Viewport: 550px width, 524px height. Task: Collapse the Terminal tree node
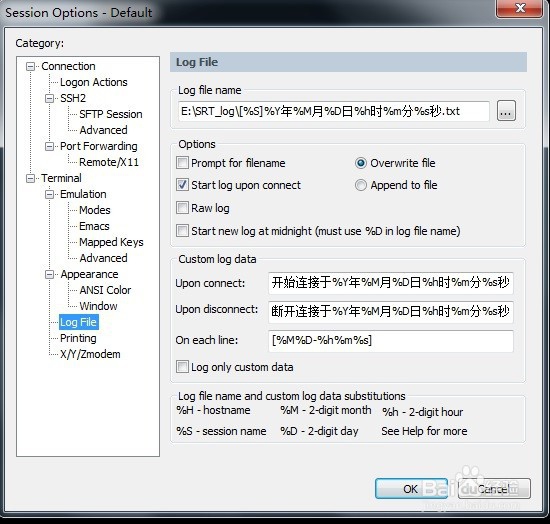click(x=31, y=178)
